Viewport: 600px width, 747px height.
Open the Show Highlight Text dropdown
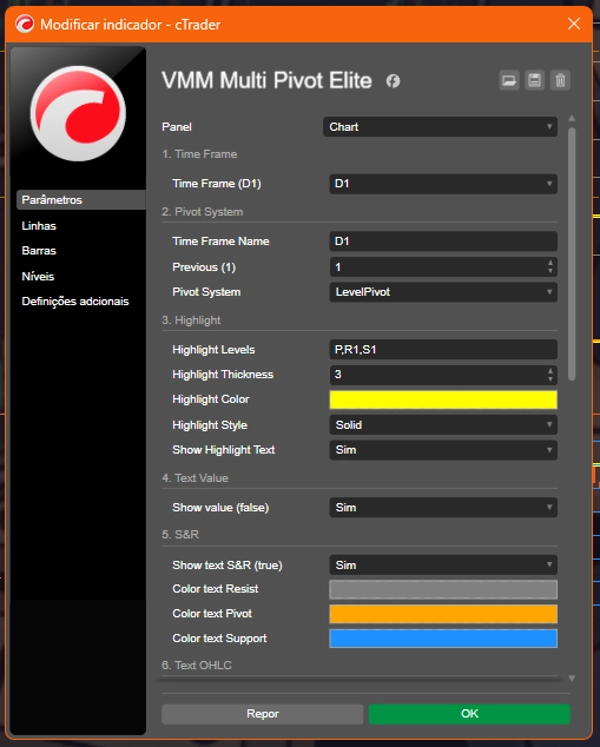click(x=443, y=450)
